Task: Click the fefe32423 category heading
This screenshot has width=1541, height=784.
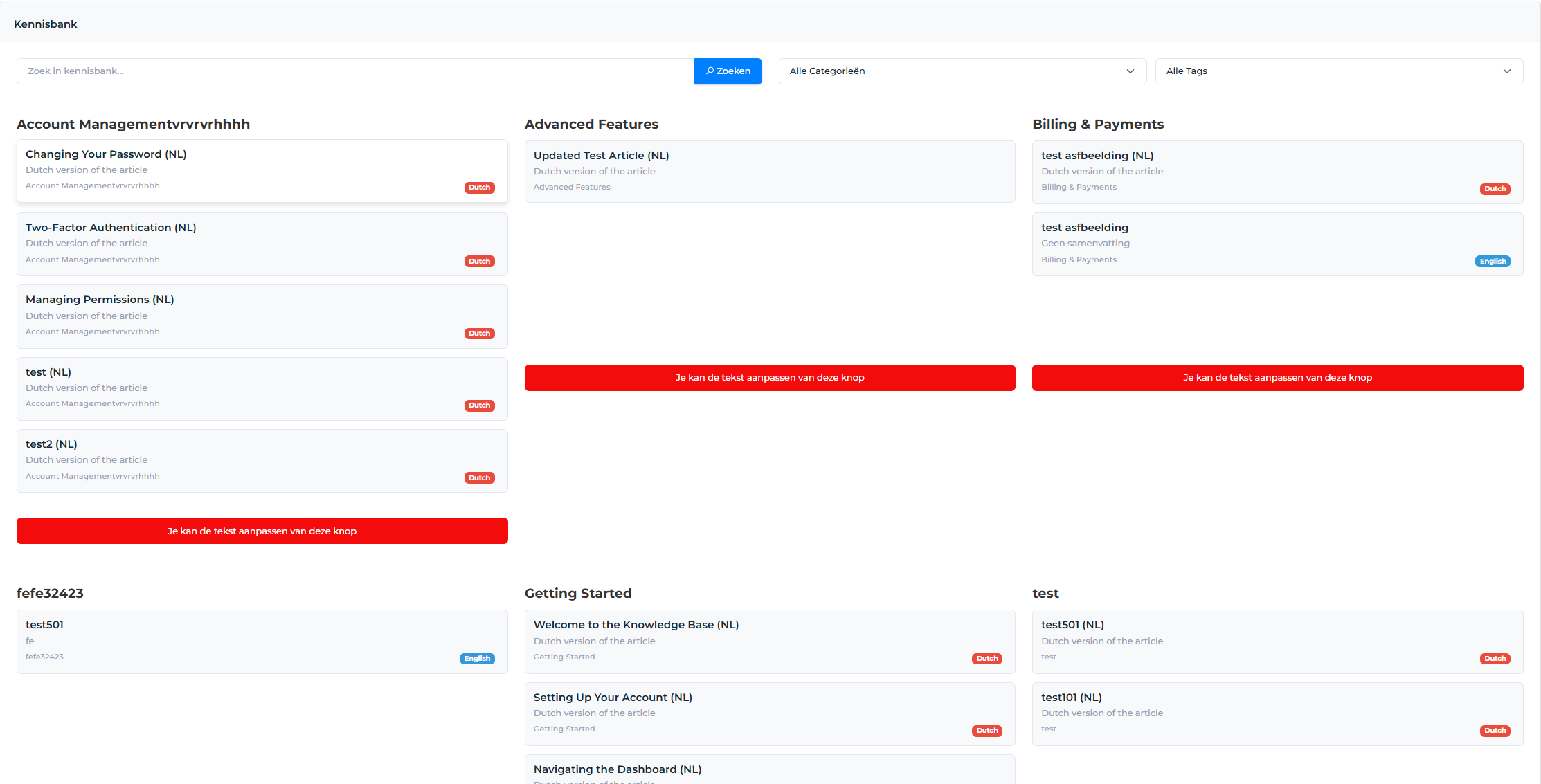Action: 49,593
